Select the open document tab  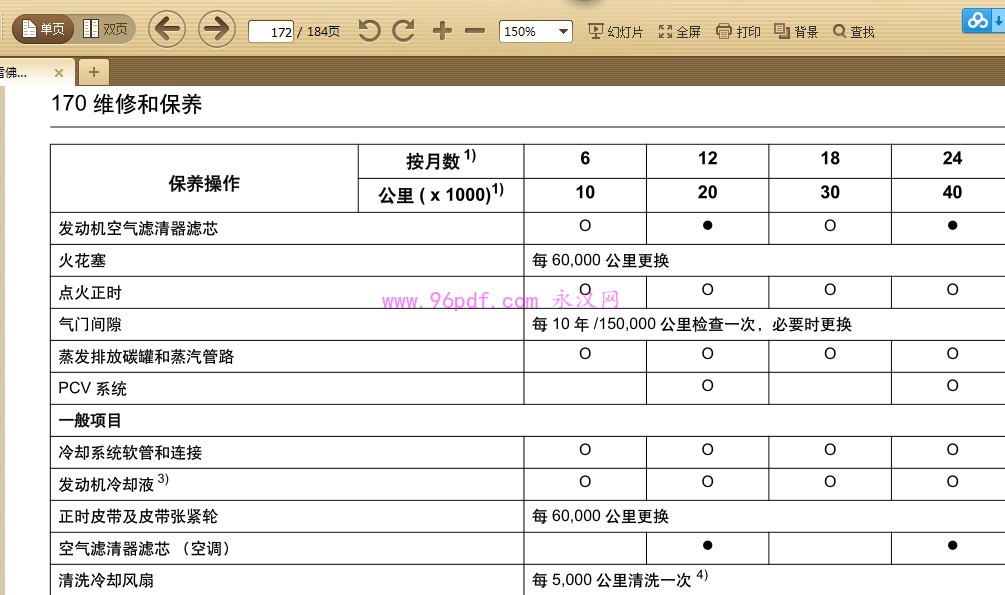[x=22, y=72]
